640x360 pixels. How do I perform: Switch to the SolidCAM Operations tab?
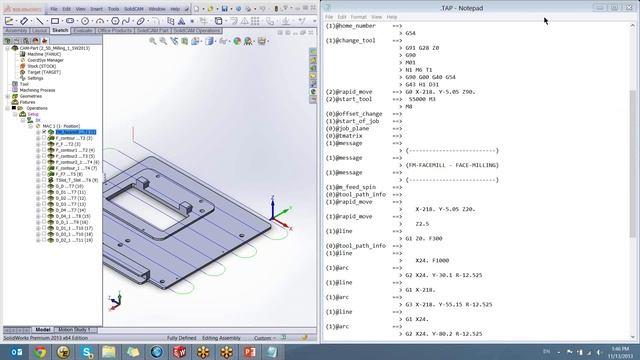tap(197, 31)
